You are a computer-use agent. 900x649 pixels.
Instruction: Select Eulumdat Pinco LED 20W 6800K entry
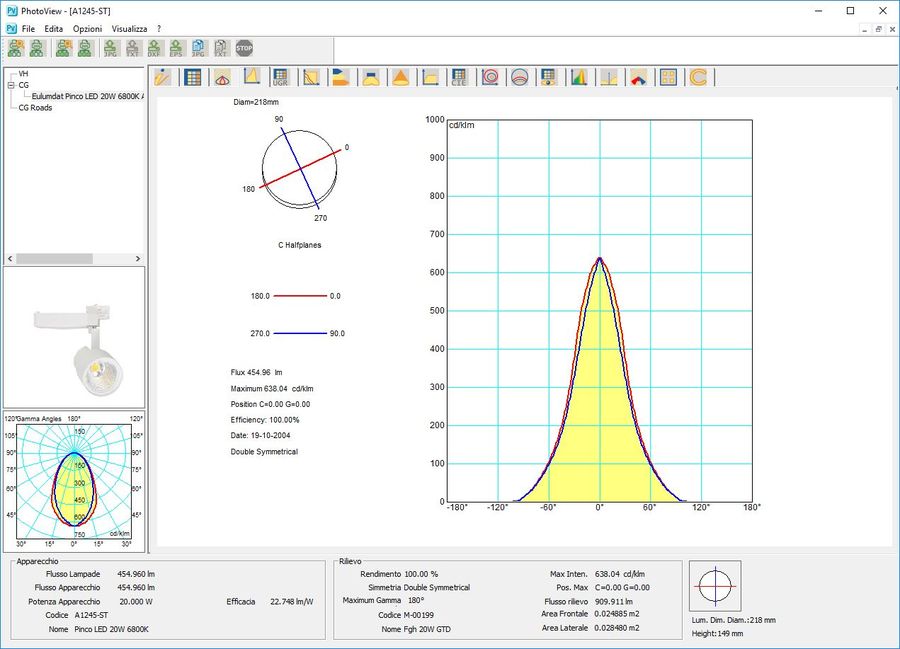click(x=87, y=96)
